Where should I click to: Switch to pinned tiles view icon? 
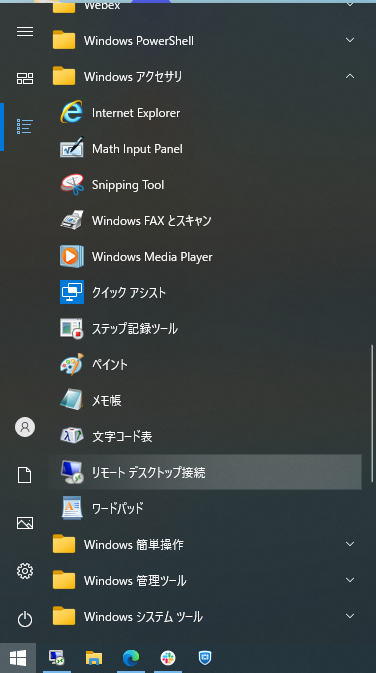click(x=25, y=78)
